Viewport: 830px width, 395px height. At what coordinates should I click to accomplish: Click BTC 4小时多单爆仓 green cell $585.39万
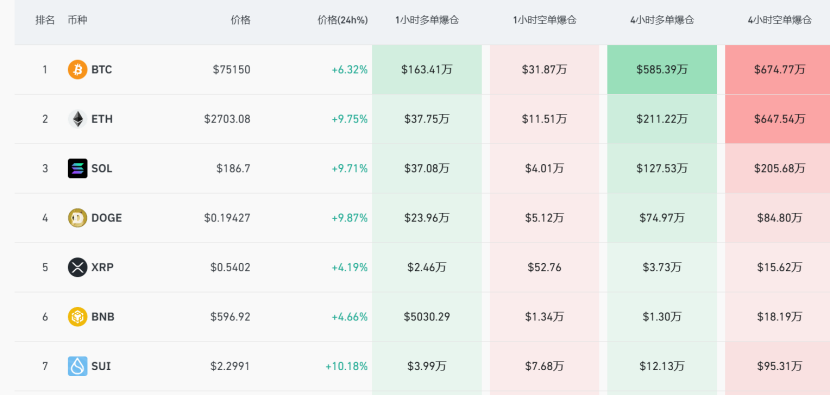pos(662,69)
